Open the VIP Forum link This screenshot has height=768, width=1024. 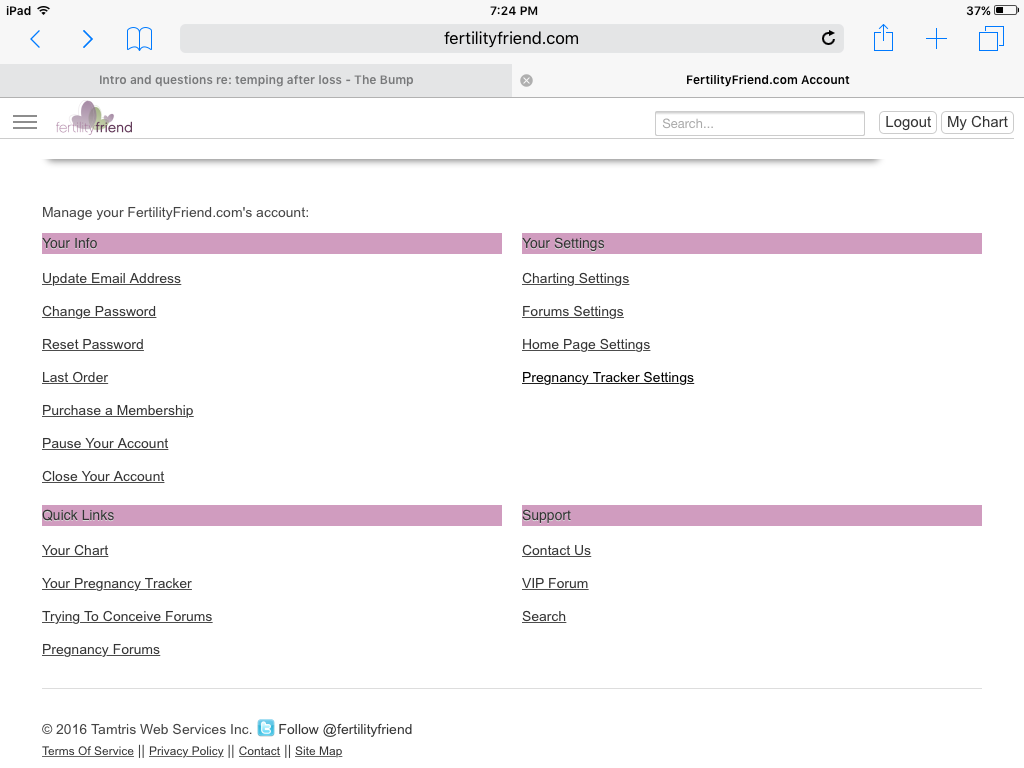click(x=555, y=583)
